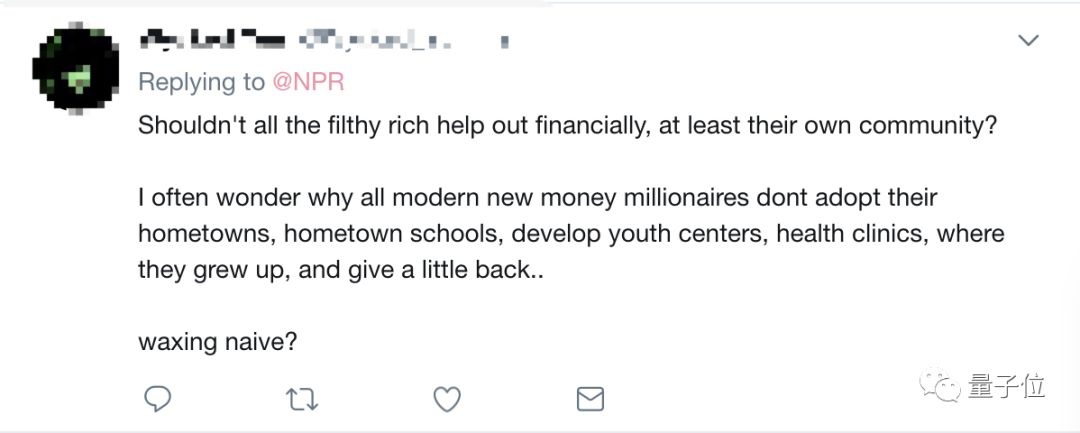
Task: Open the @NPR profile link
Action: click(x=308, y=82)
